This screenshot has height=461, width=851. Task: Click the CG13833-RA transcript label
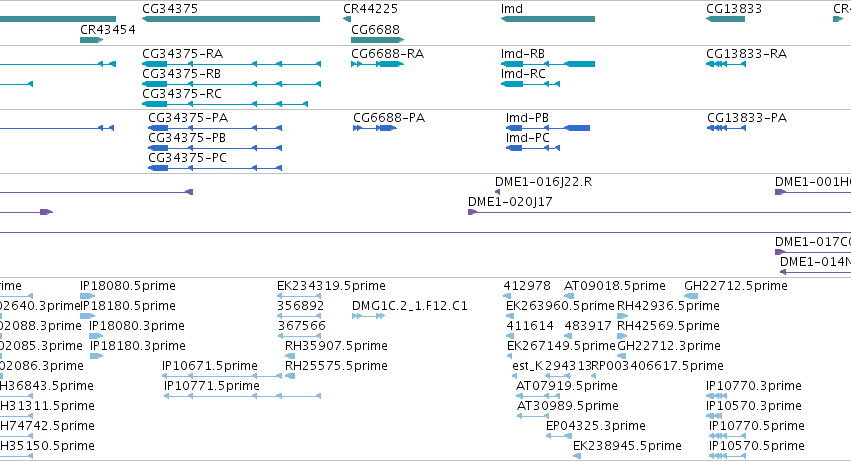(x=746, y=54)
